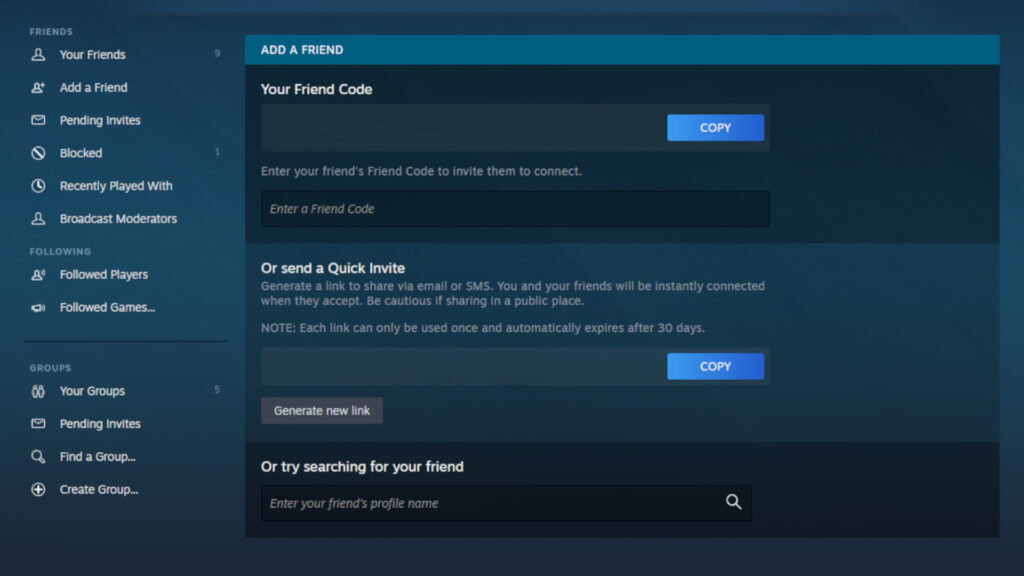Open the Blocked users list
This screenshot has height=576, width=1024.
79,152
